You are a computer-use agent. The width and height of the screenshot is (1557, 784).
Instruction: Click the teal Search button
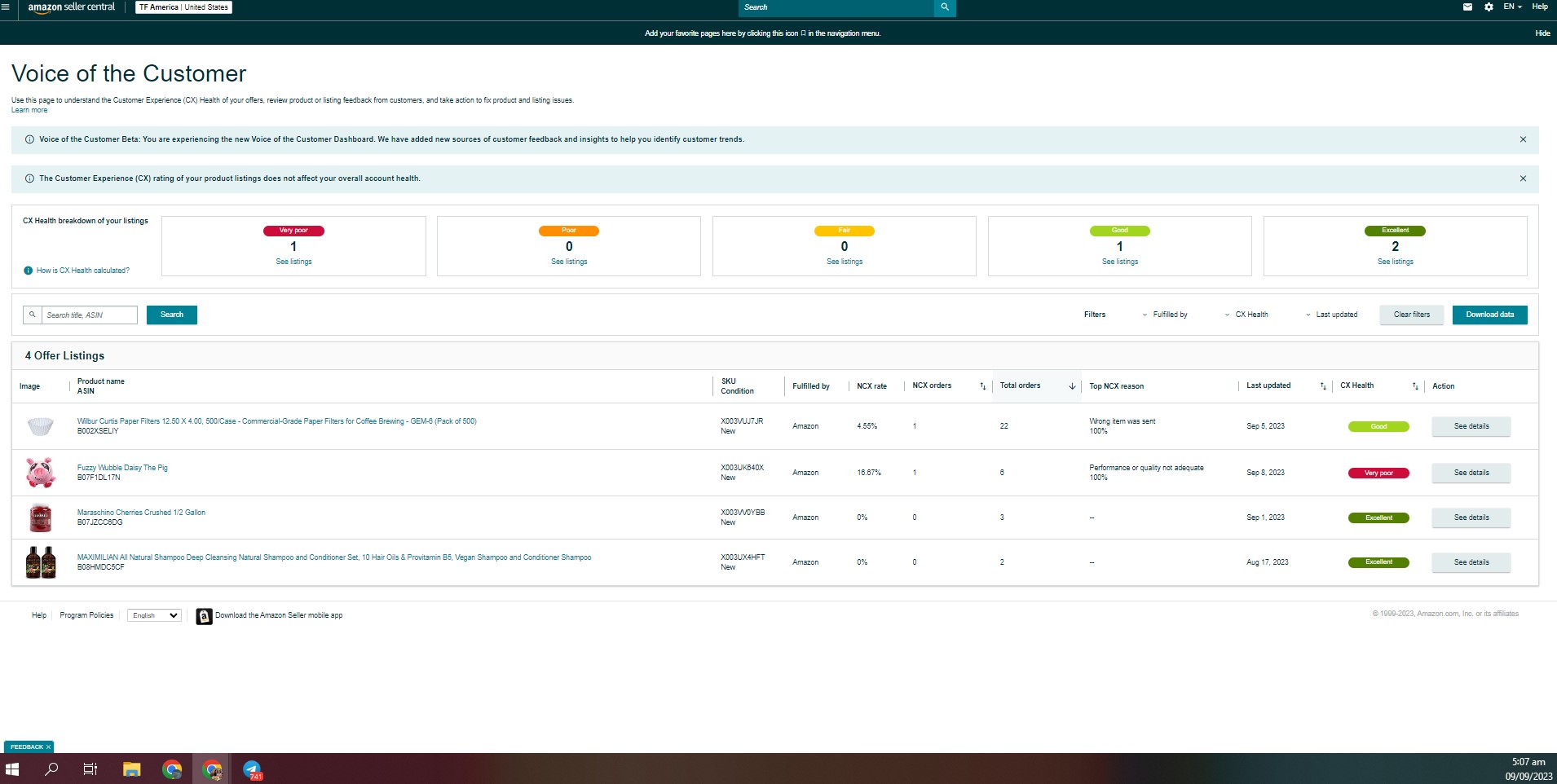[172, 315]
